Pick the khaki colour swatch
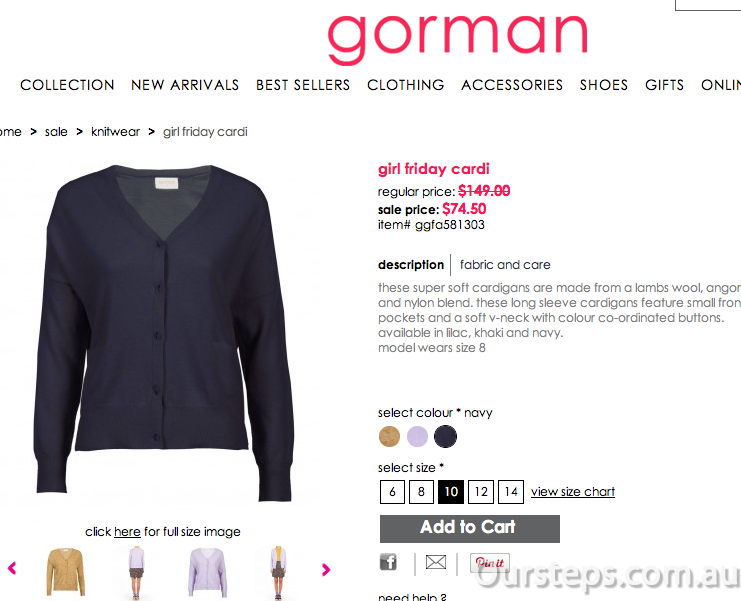Image resolution: width=741 pixels, height=601 pixels. pos(389,436)
